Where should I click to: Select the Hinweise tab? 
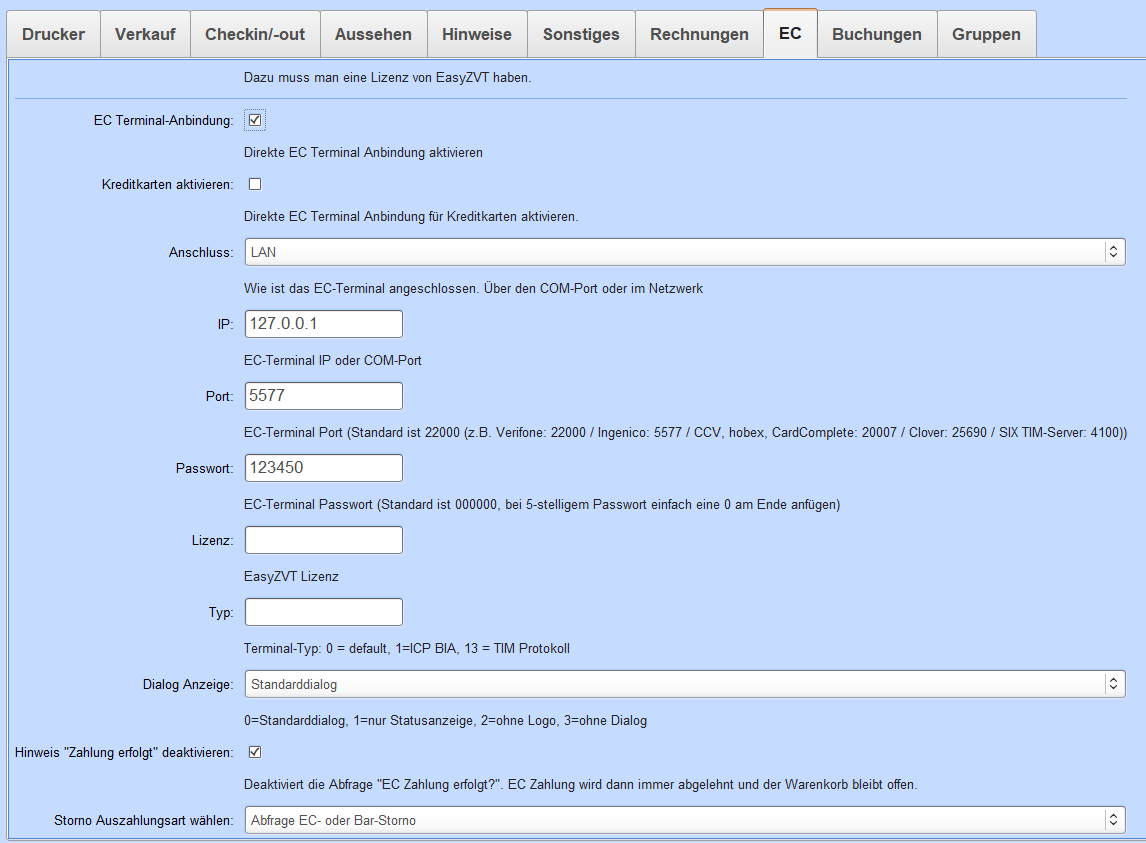(477, 34)
